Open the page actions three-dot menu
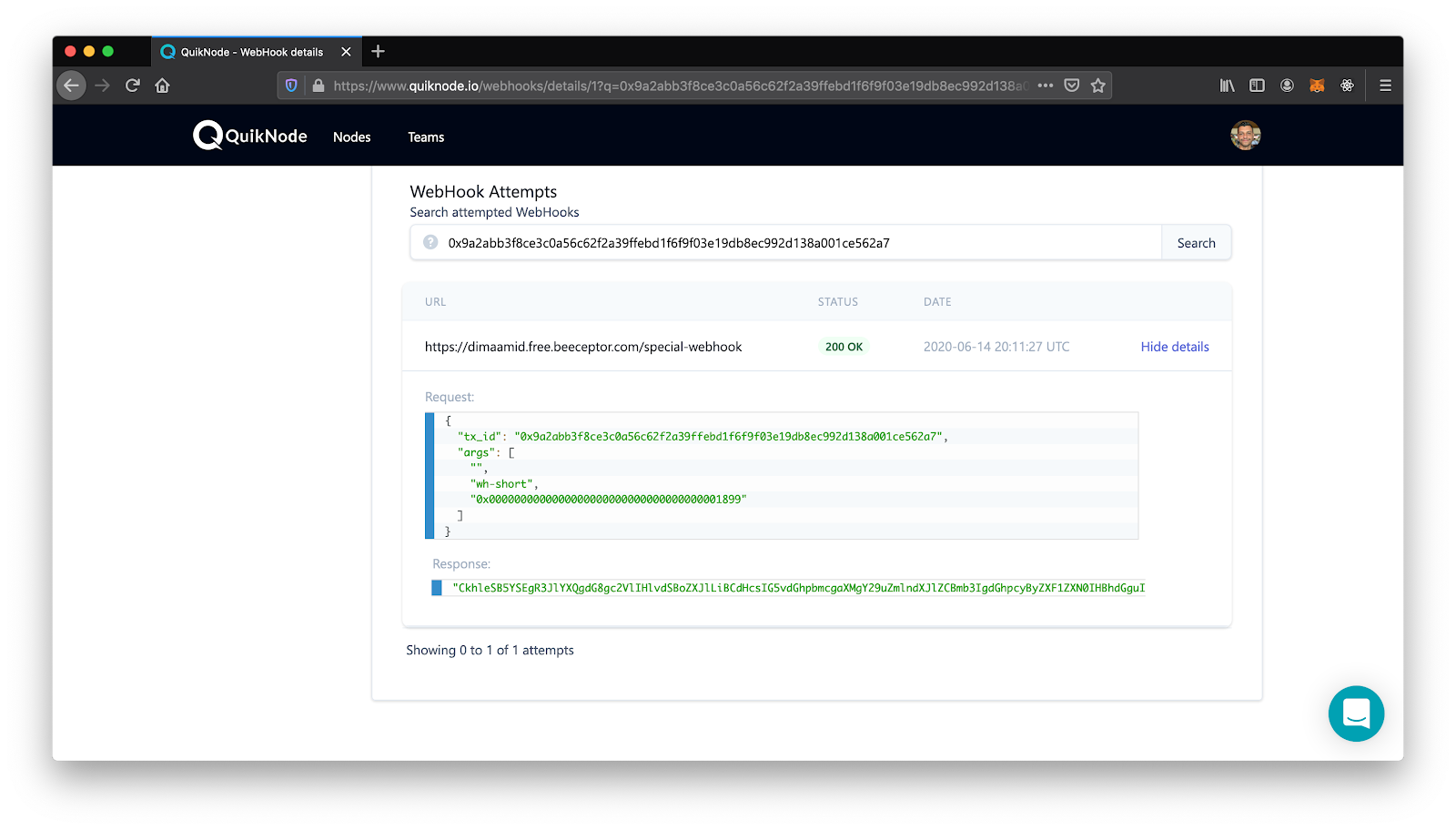 (x=1046, y=86)
